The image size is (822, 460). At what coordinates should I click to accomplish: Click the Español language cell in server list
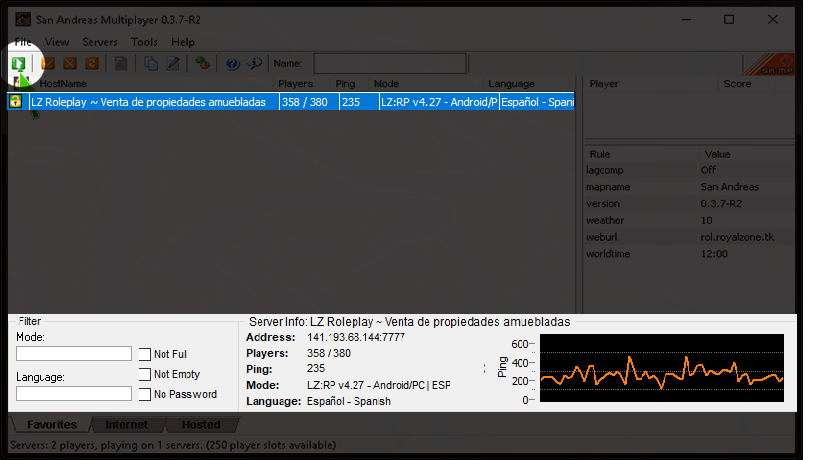tap(537, 102)
